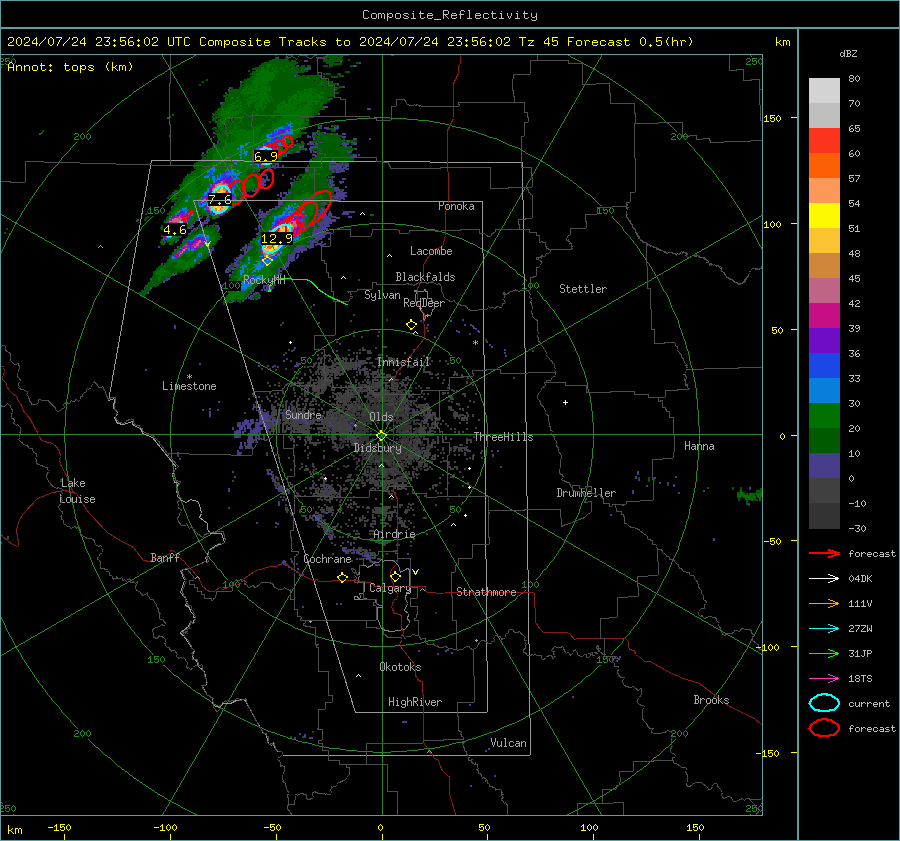The width and height of the screenshot is (900, 841).
Task: Click the bright green 20-30 dBZ color swatch
Action: (824, 416)
